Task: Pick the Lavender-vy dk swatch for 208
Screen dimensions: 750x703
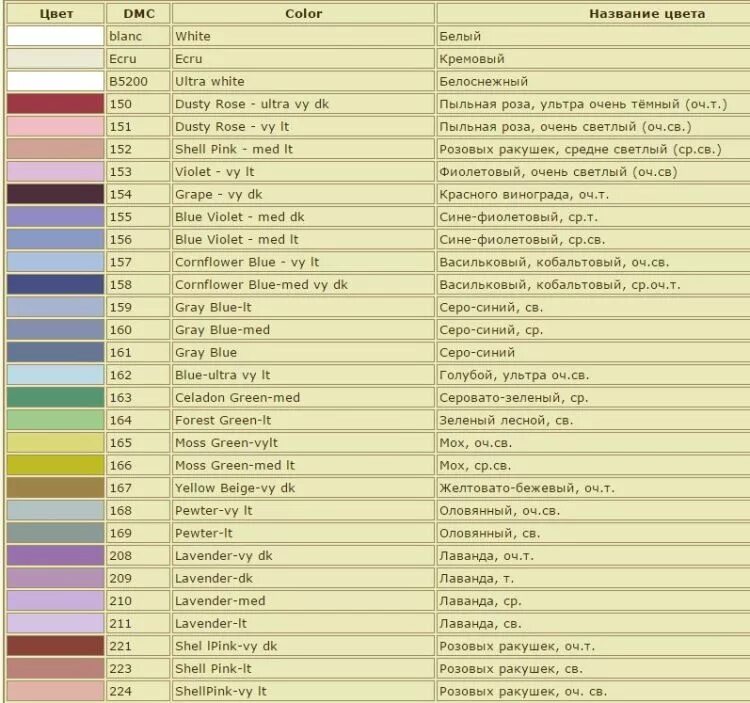Action: click(x=55, y=556)
